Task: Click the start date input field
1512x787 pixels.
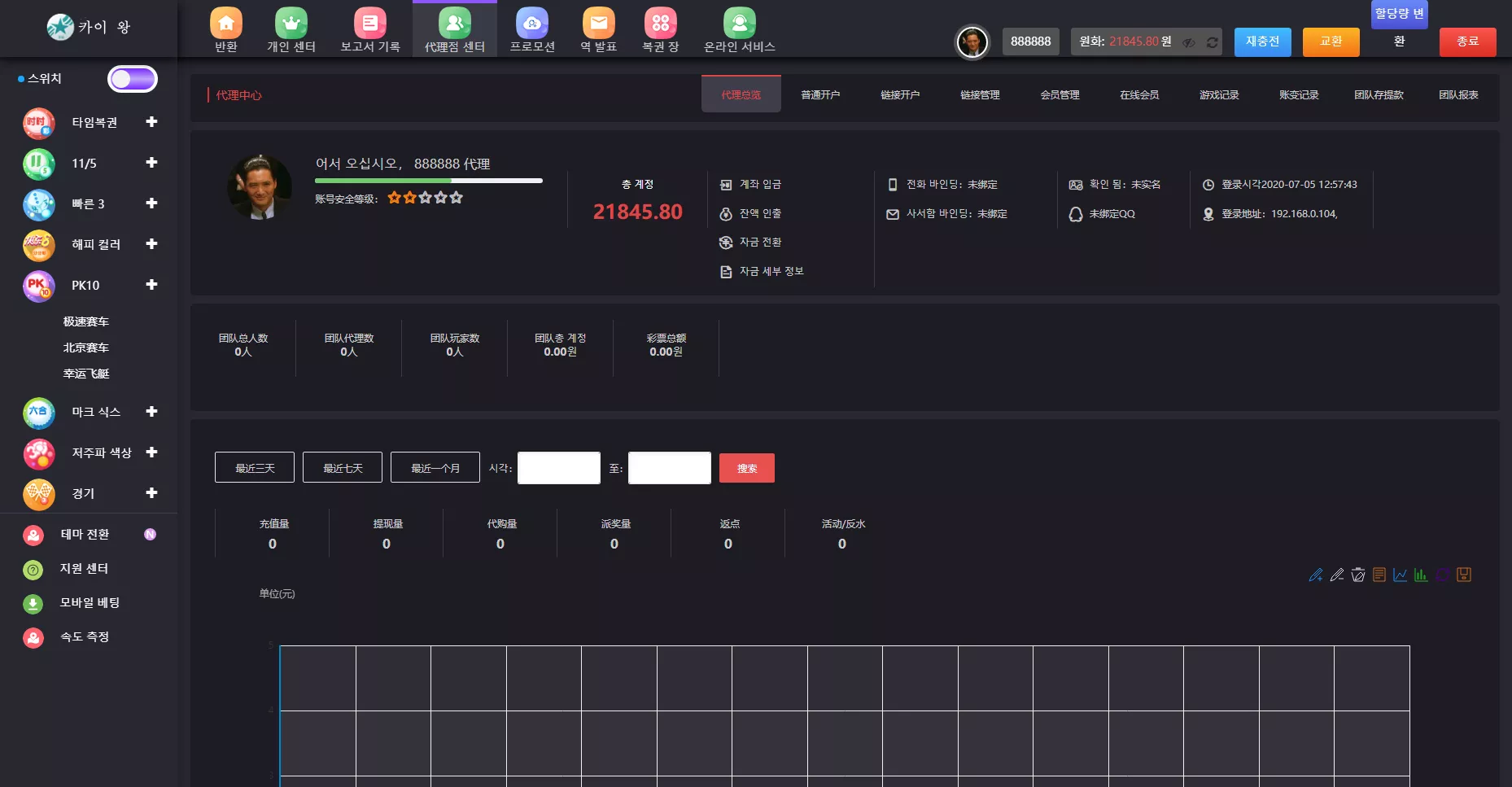Action: point(558,468)
